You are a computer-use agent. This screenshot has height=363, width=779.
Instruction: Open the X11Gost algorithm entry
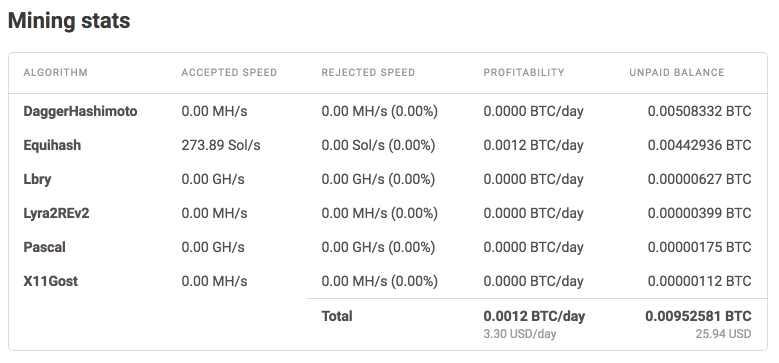[51, 281]
